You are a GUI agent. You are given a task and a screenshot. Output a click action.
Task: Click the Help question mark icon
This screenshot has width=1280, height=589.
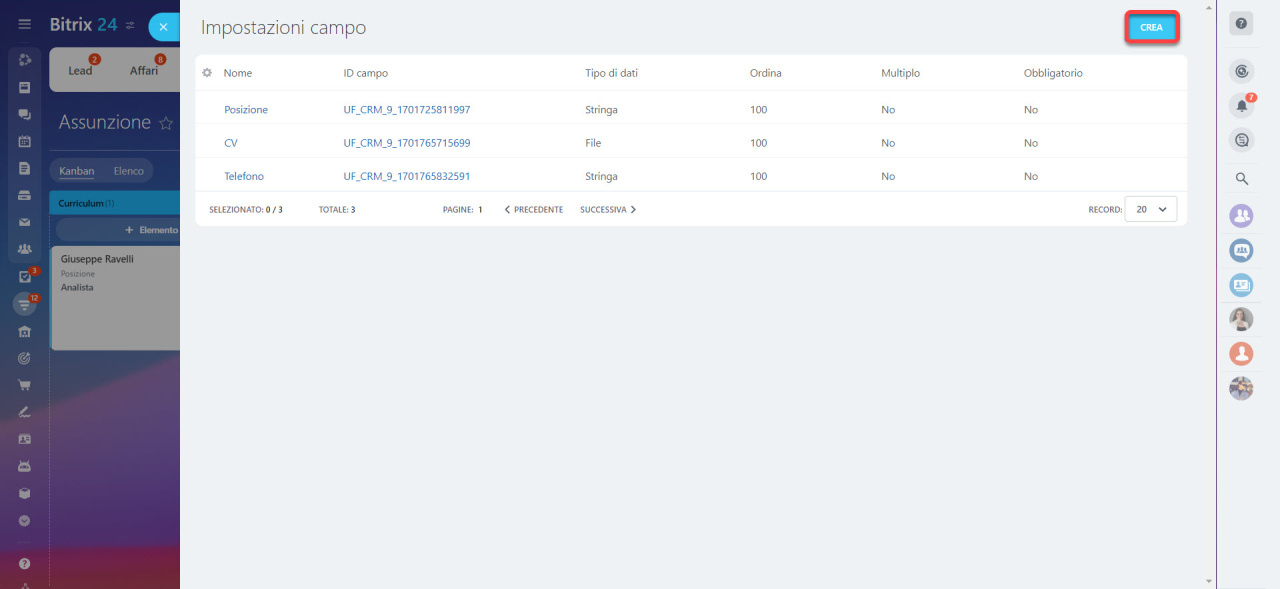coord(1241,23)
